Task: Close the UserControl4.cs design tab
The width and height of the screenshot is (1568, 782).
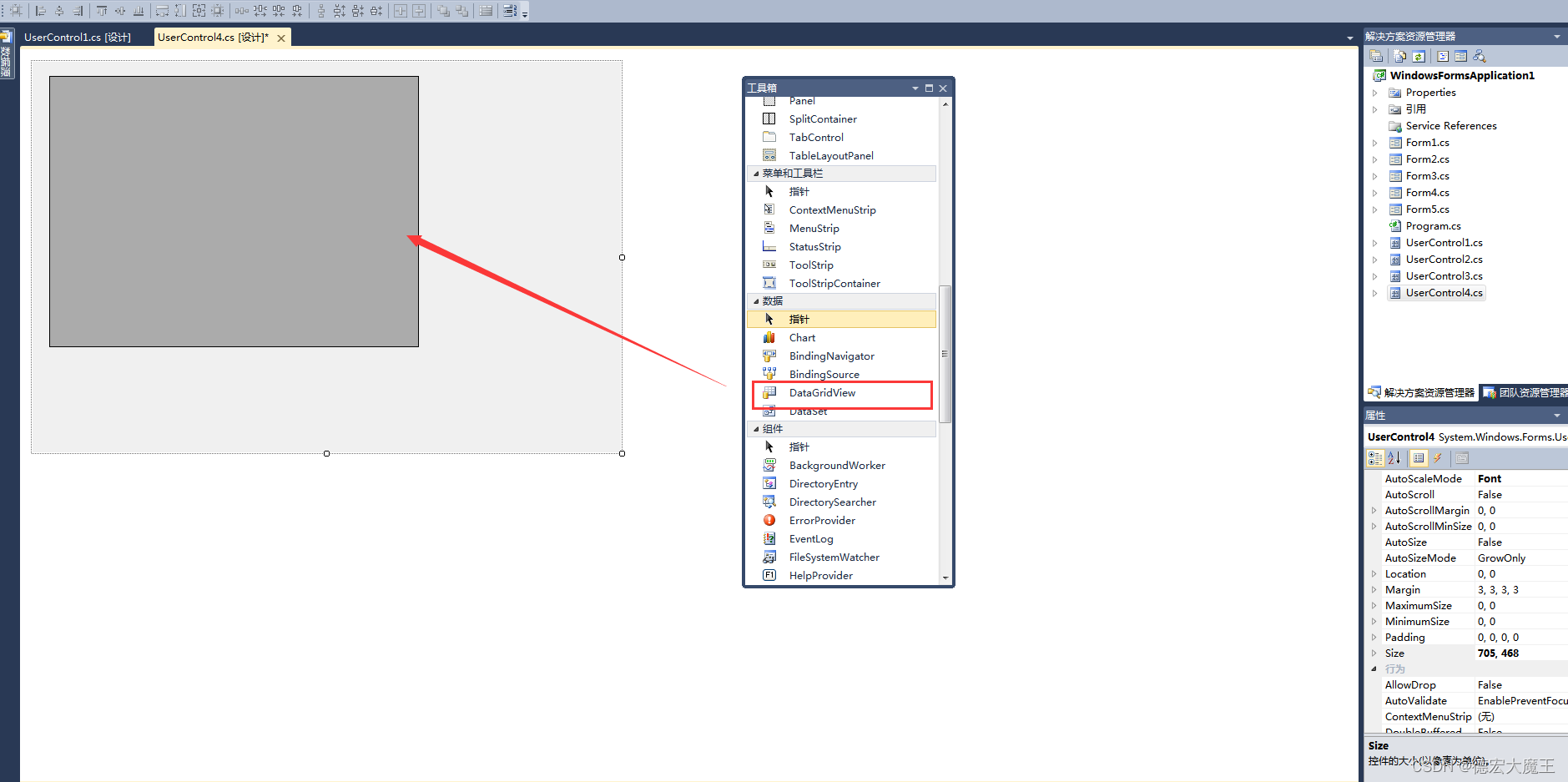Action: click(x=281, y=38)
